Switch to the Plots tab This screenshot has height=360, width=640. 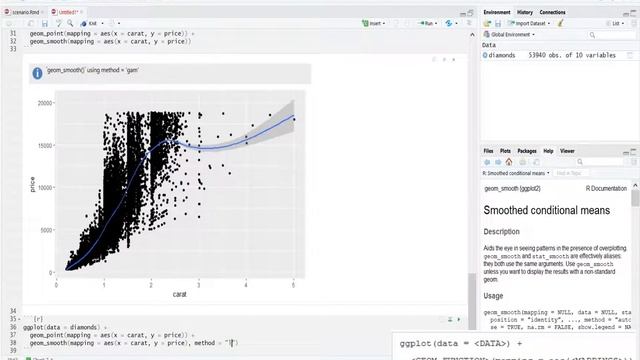tap(505, 151)
